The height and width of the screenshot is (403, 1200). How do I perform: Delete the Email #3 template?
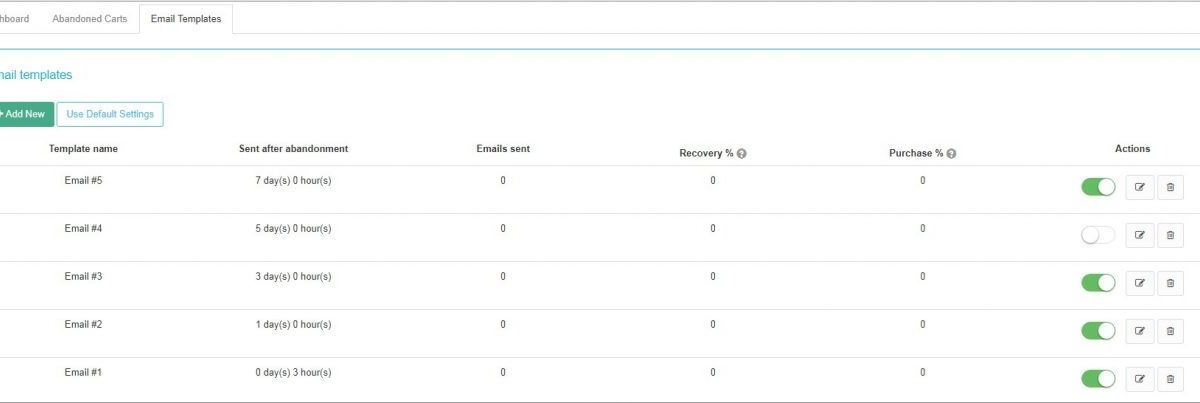1170,283
